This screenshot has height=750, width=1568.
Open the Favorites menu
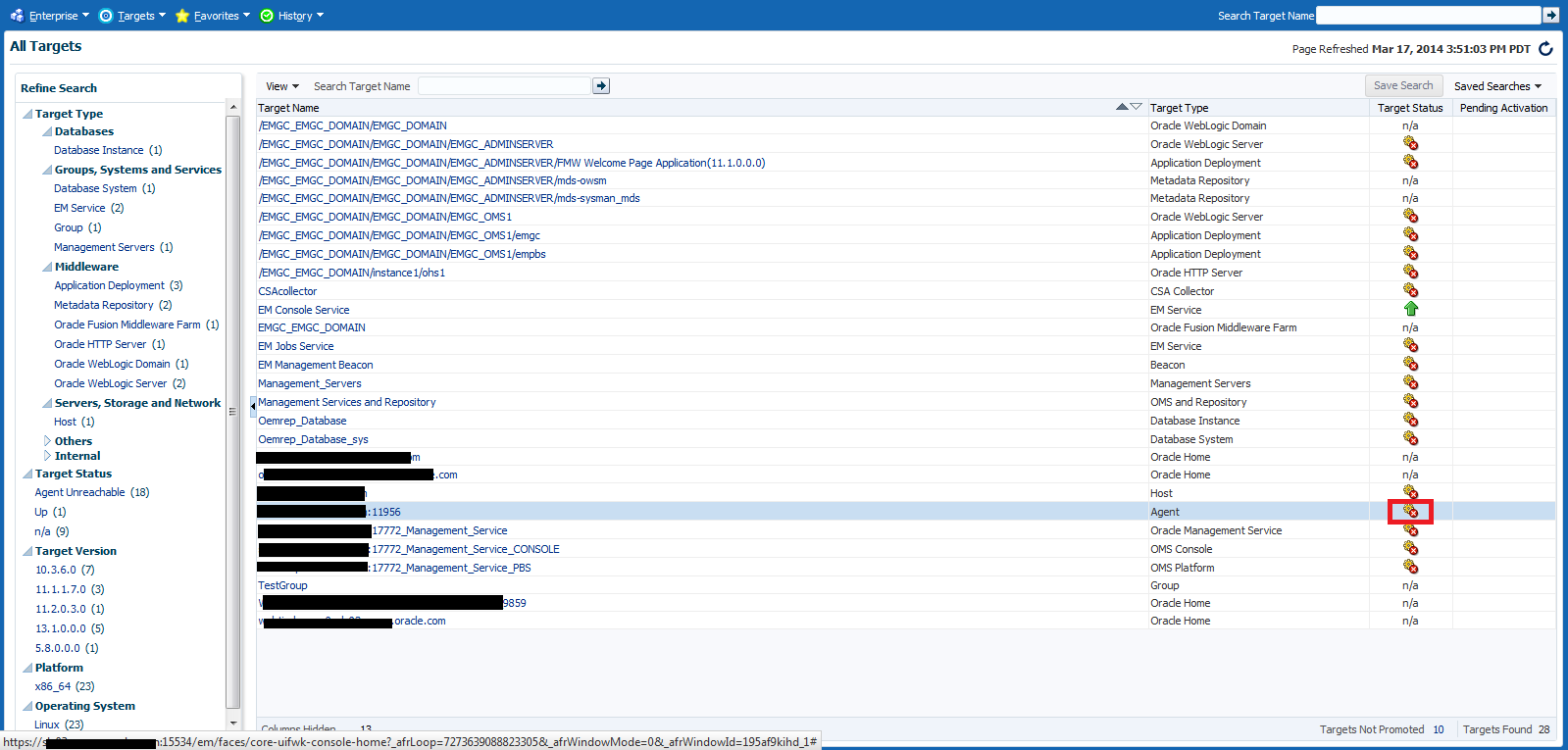[213, 16]
